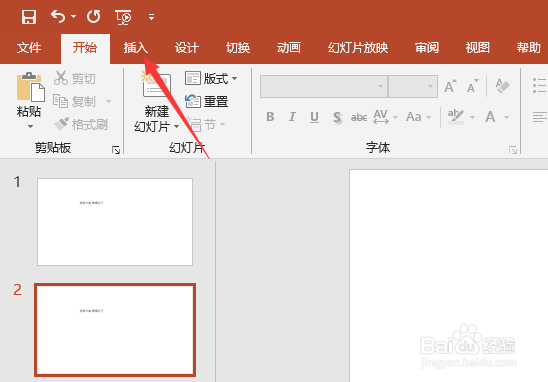Viewport: 548px width, 382px height.
Task: Click the Redo/Repeat icon
Action: pyautogui.click(x=94, y=16)
